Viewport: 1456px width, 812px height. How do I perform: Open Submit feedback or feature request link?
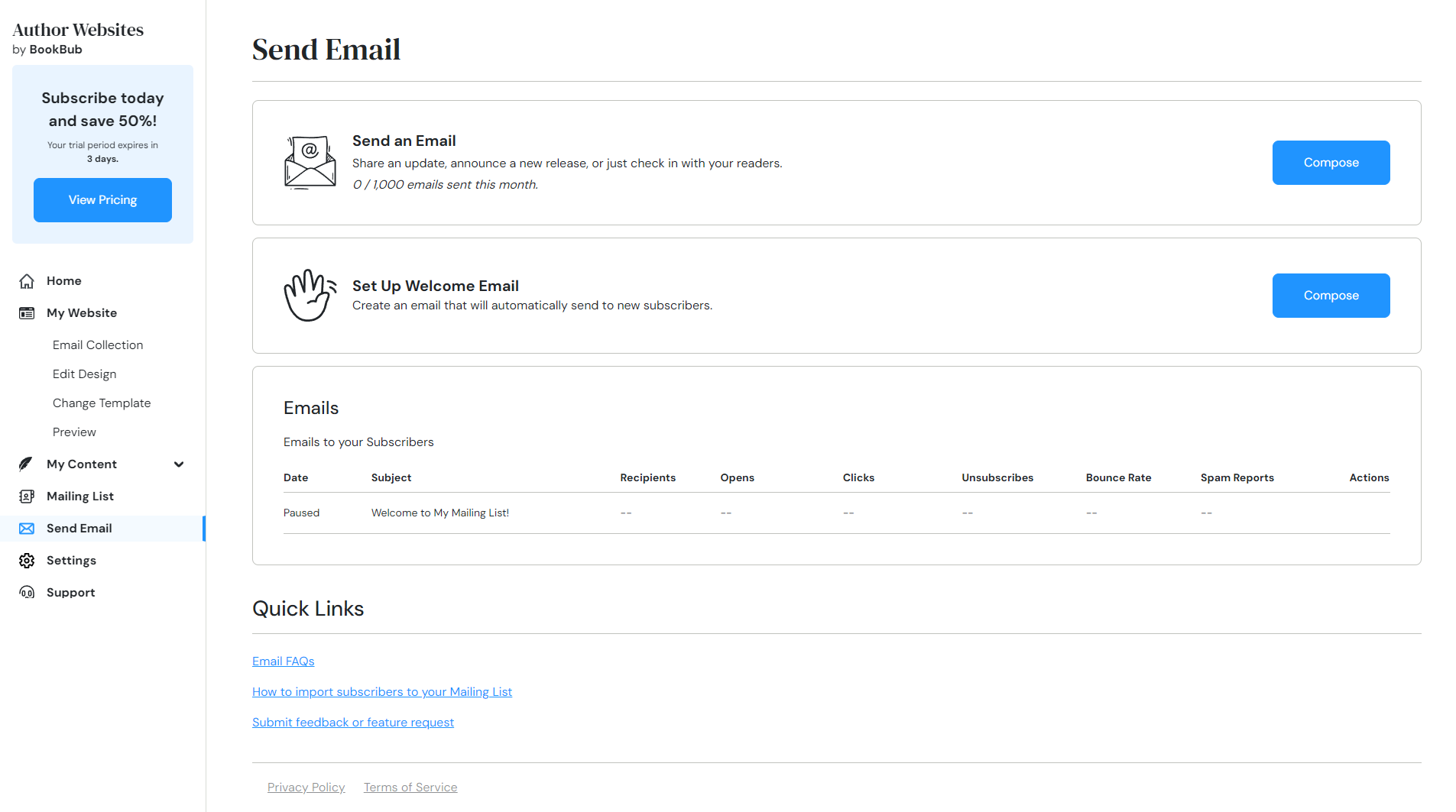click(x=353, y=723)
